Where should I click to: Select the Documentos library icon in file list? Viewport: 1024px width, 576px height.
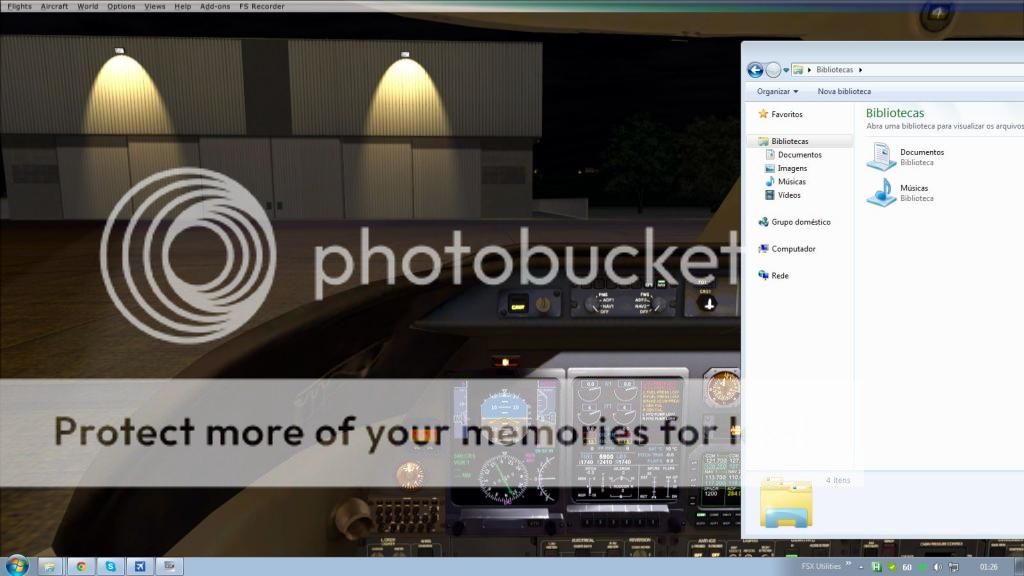point(881,157)
